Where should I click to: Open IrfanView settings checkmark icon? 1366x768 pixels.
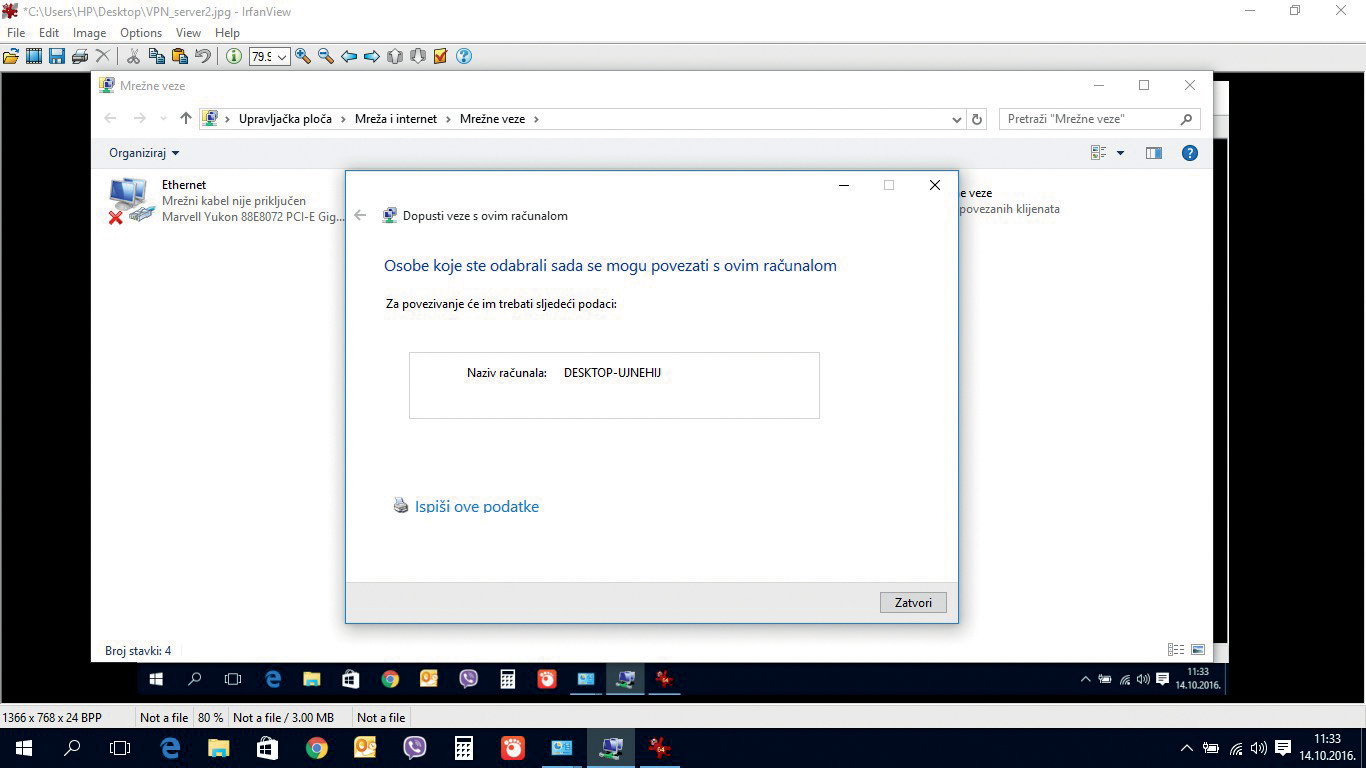coord(440,57)
